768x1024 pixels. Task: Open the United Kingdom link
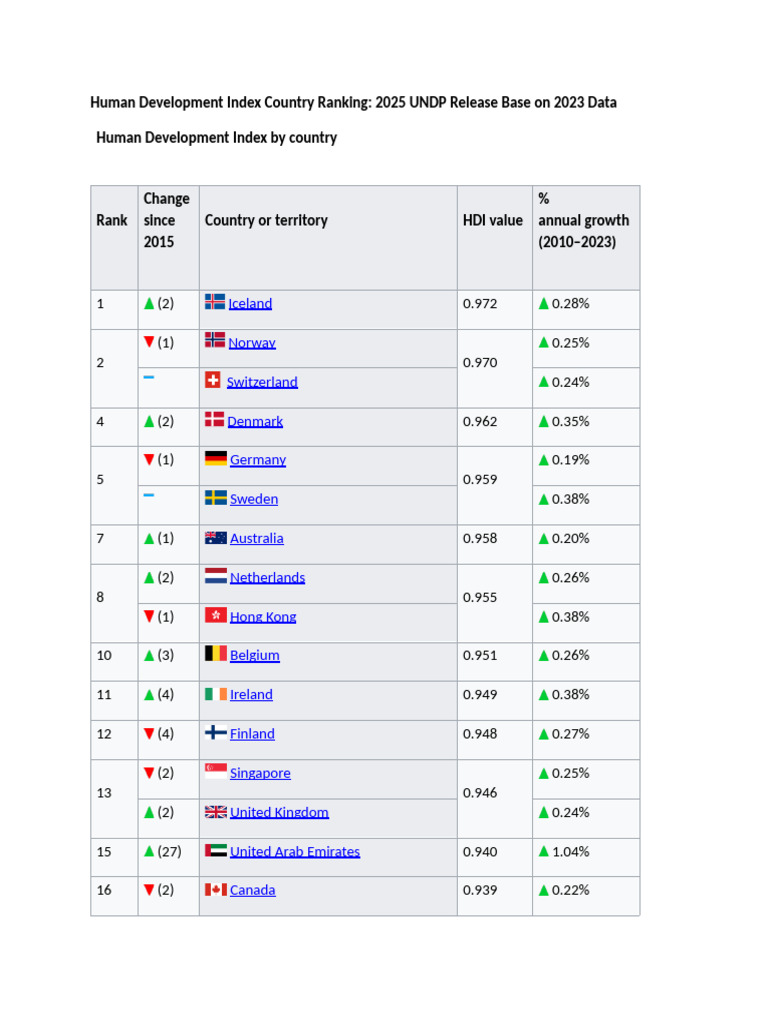click(x=280, y=812)
